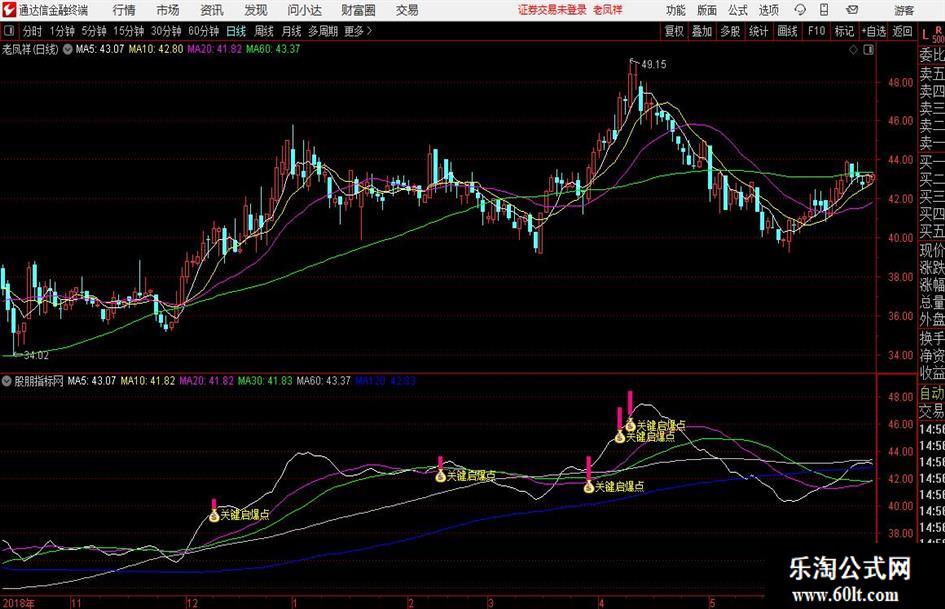The image size is (945, 609).
Task: Click the 统计 statistics button
Action: point(758,31)
